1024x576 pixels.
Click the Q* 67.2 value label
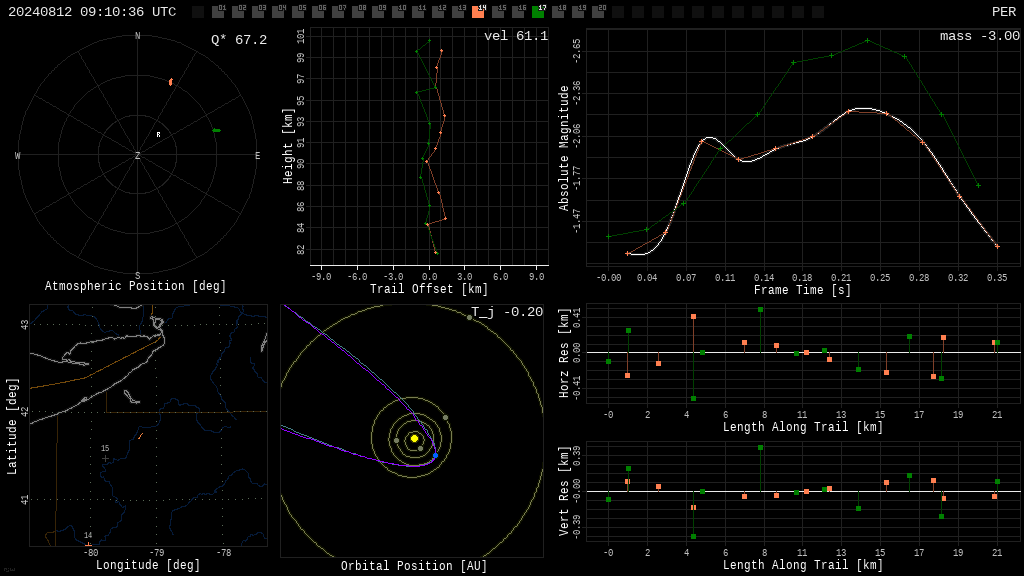[x=239, y=40]
